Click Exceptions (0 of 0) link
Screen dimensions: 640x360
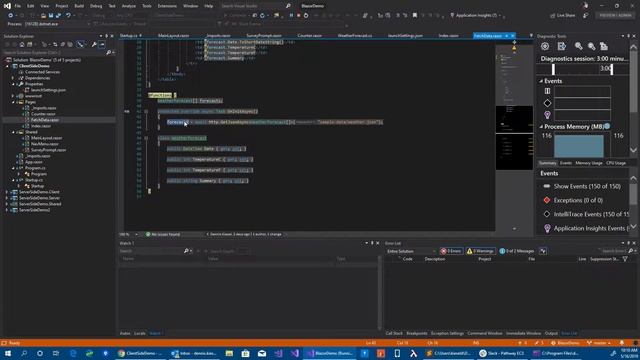[x=578, y=200]
